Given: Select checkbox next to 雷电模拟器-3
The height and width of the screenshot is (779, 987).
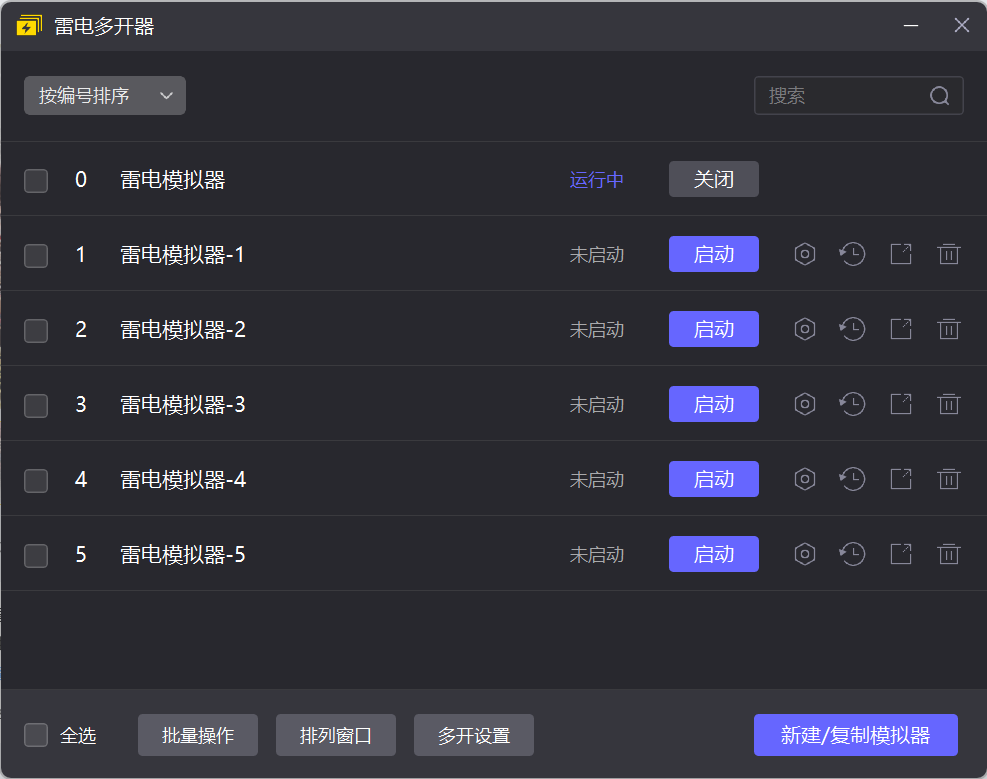Looking at the screenshot, I should pyautogui.click(x=36, y=405).
